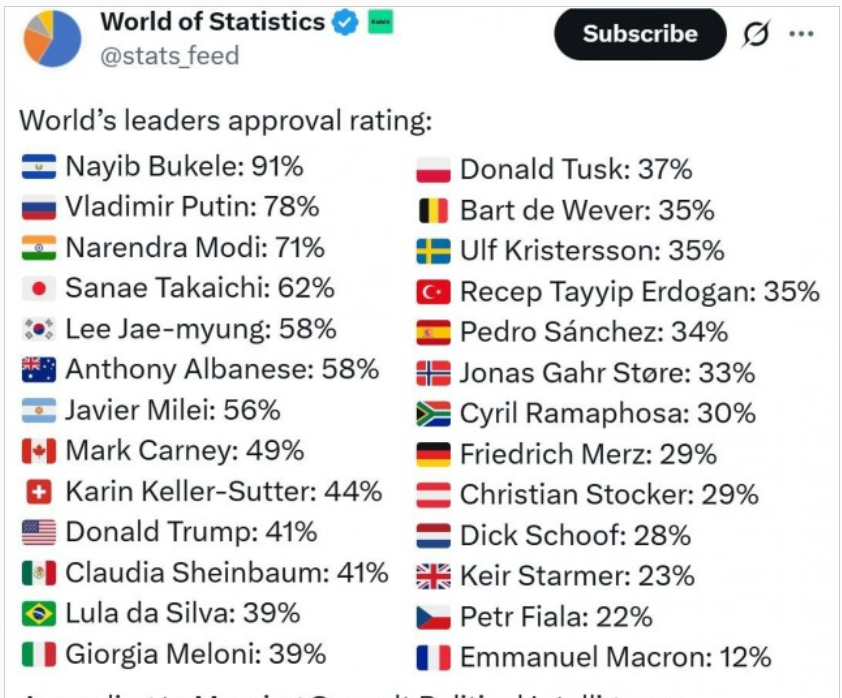
Task: Open the three-dot more options menu
Action: pyautogui.click(x=801, y=34)
